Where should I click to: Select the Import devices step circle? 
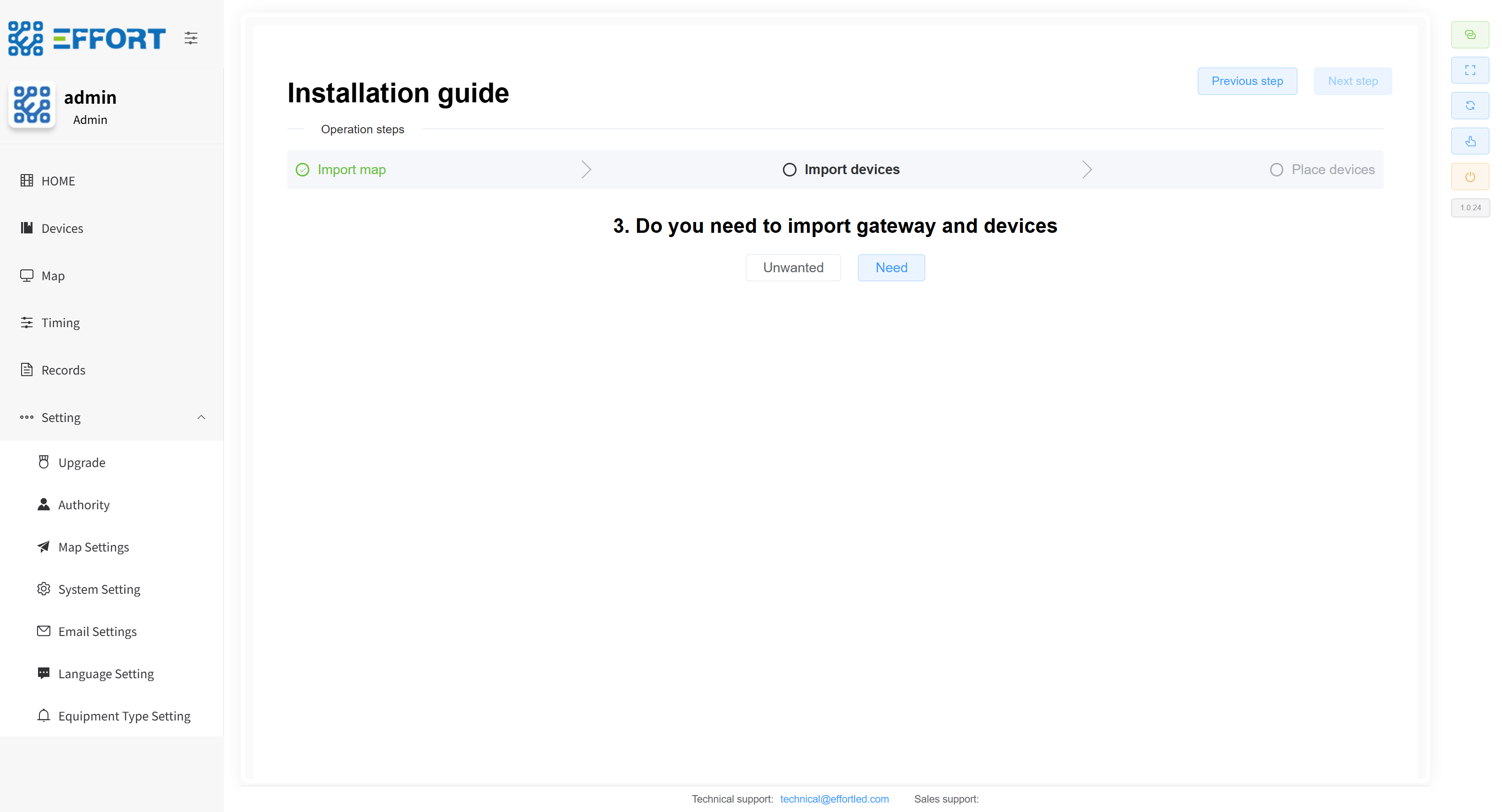click(789, 169)
